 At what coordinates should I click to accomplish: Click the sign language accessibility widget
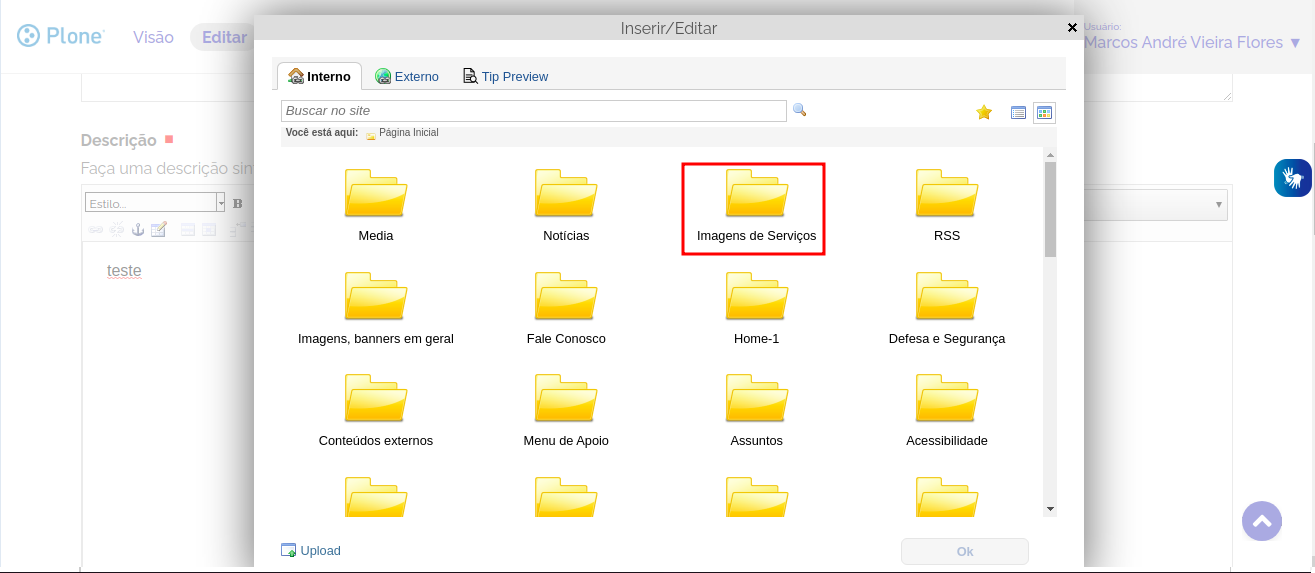1292,178
